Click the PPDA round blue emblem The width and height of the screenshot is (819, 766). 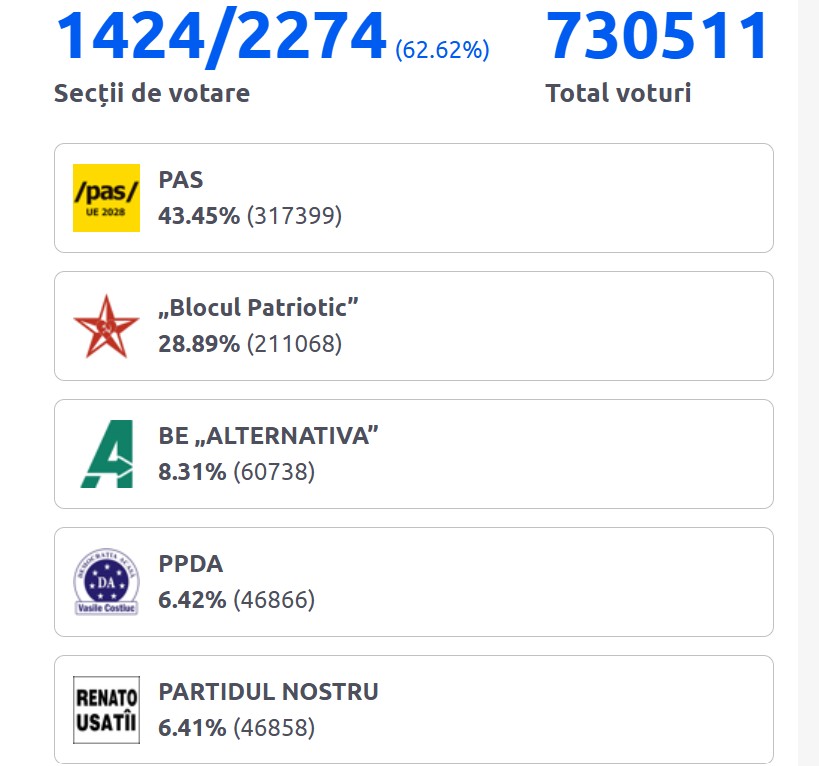pos(106,582)
